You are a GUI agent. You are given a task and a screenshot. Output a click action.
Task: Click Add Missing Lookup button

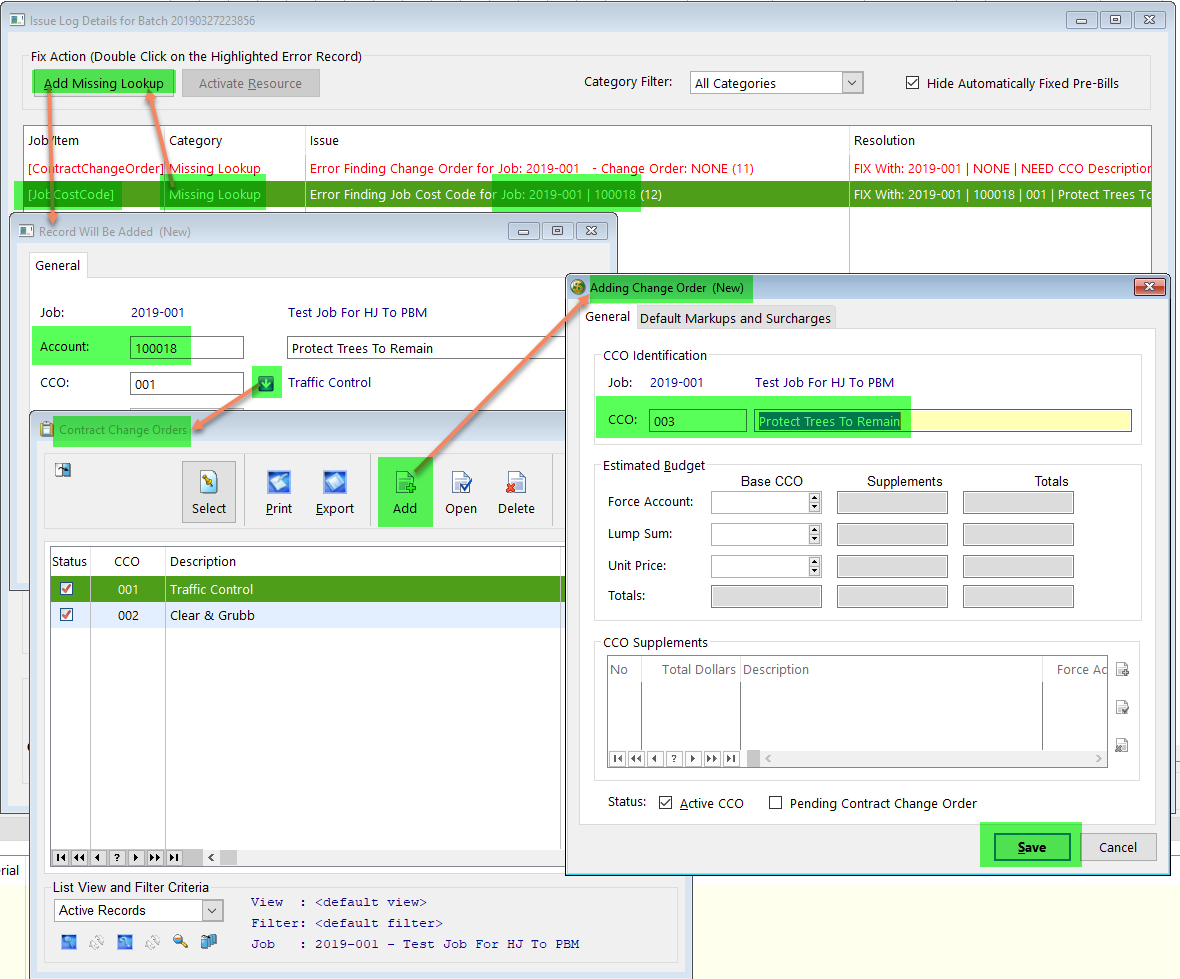104,84
